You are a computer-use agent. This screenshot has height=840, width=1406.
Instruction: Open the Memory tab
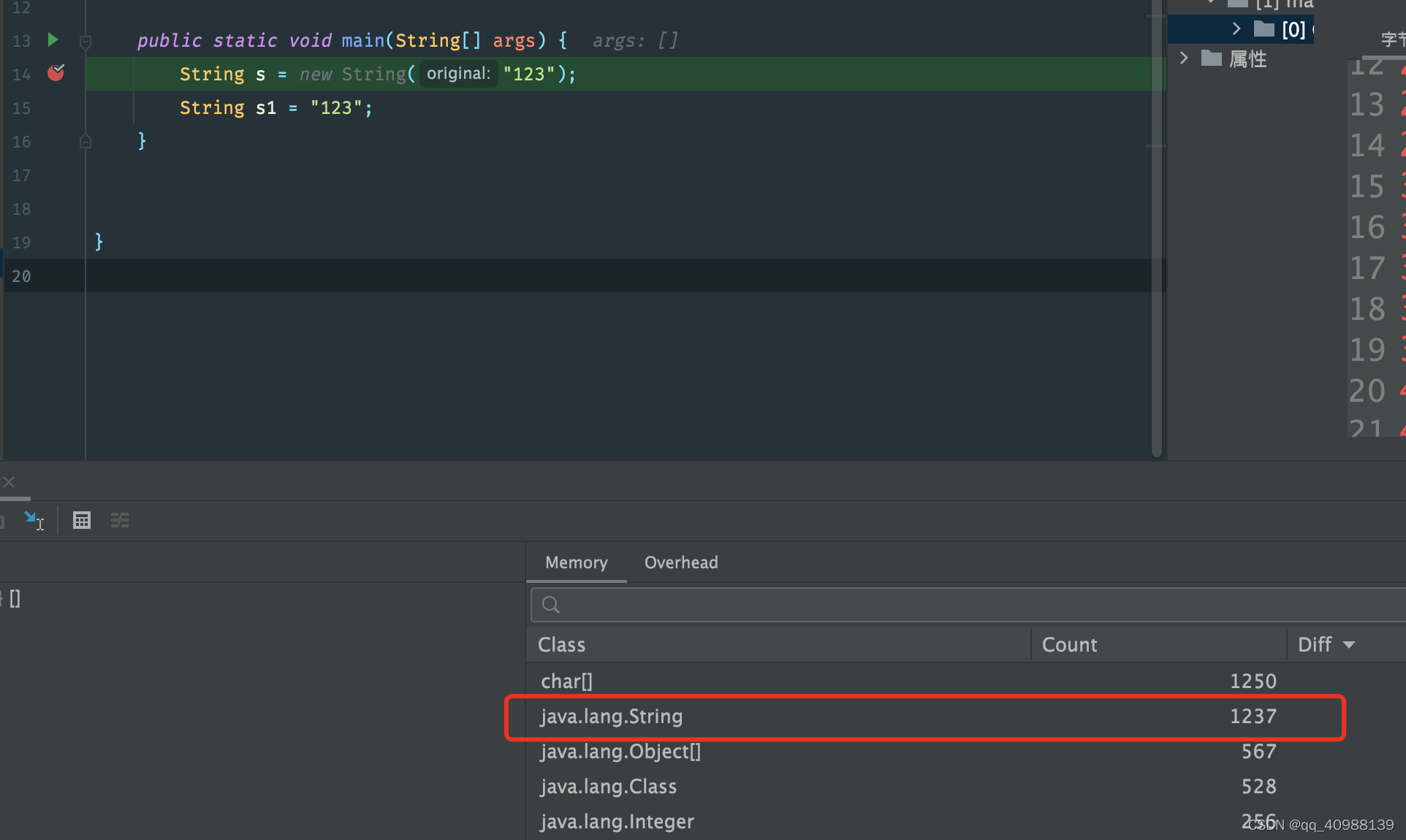576,562
